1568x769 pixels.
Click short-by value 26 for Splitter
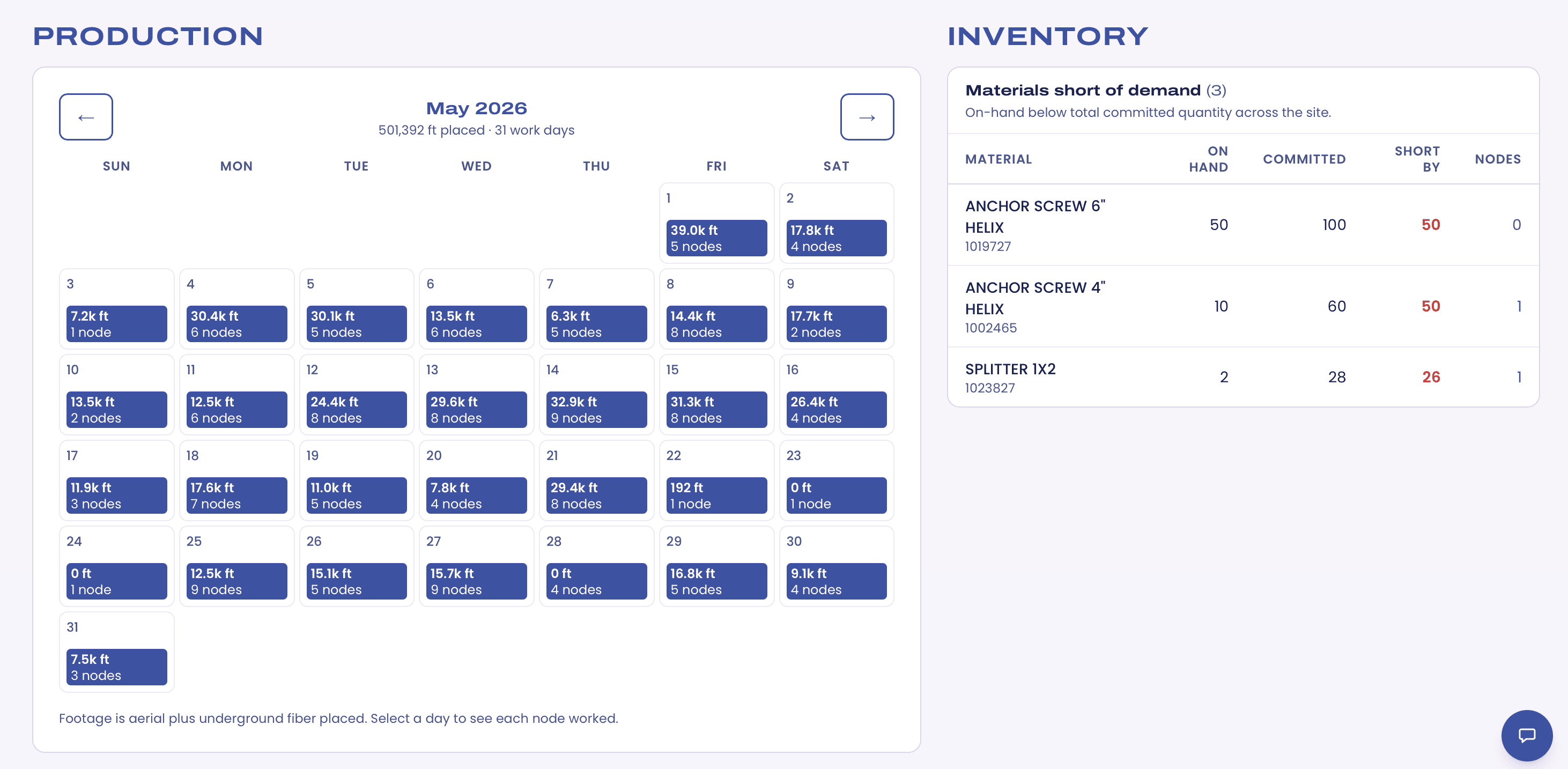tap(1430, 378)
